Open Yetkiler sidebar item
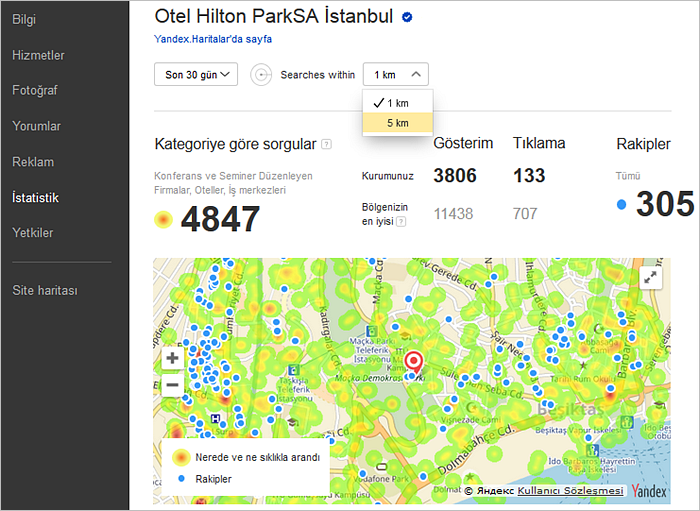 33,233
